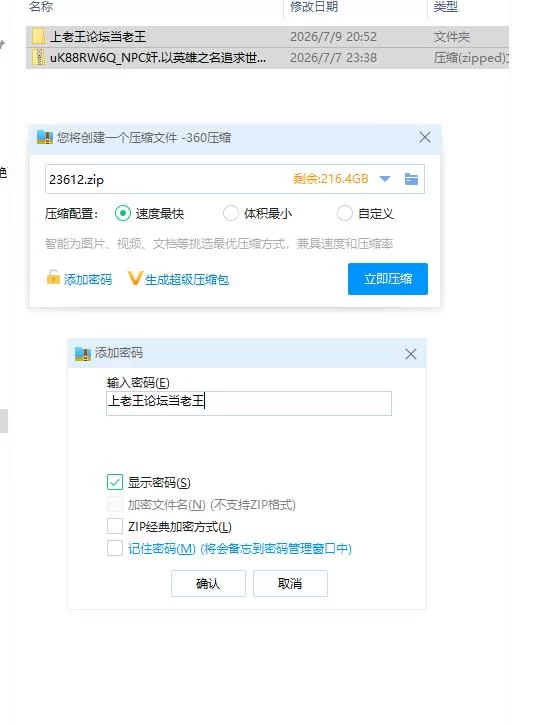Select the 自定义 compression option
543x725 pixels.
(345, 213)
